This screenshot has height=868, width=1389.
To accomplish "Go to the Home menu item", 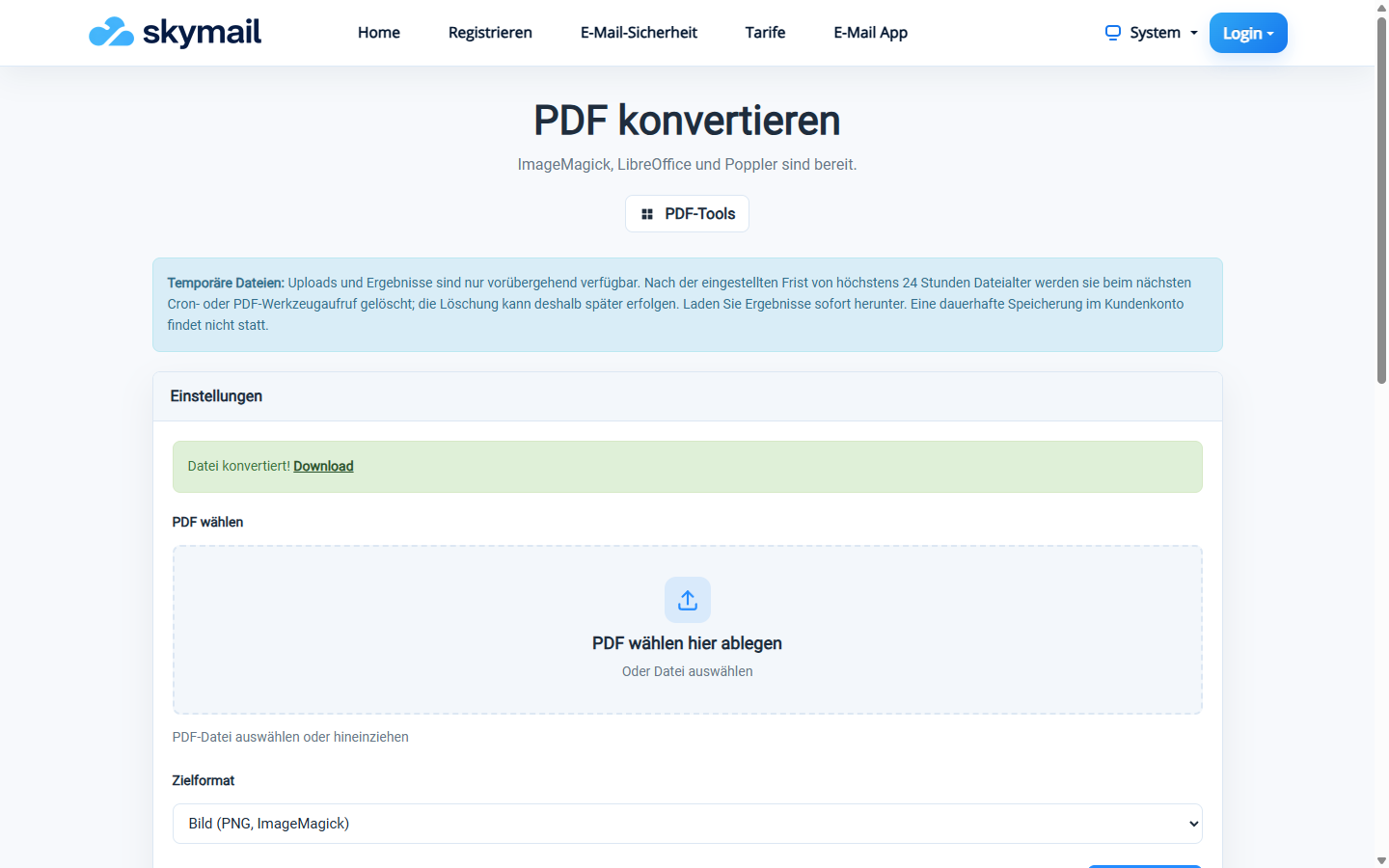I will tap(379, 33).
